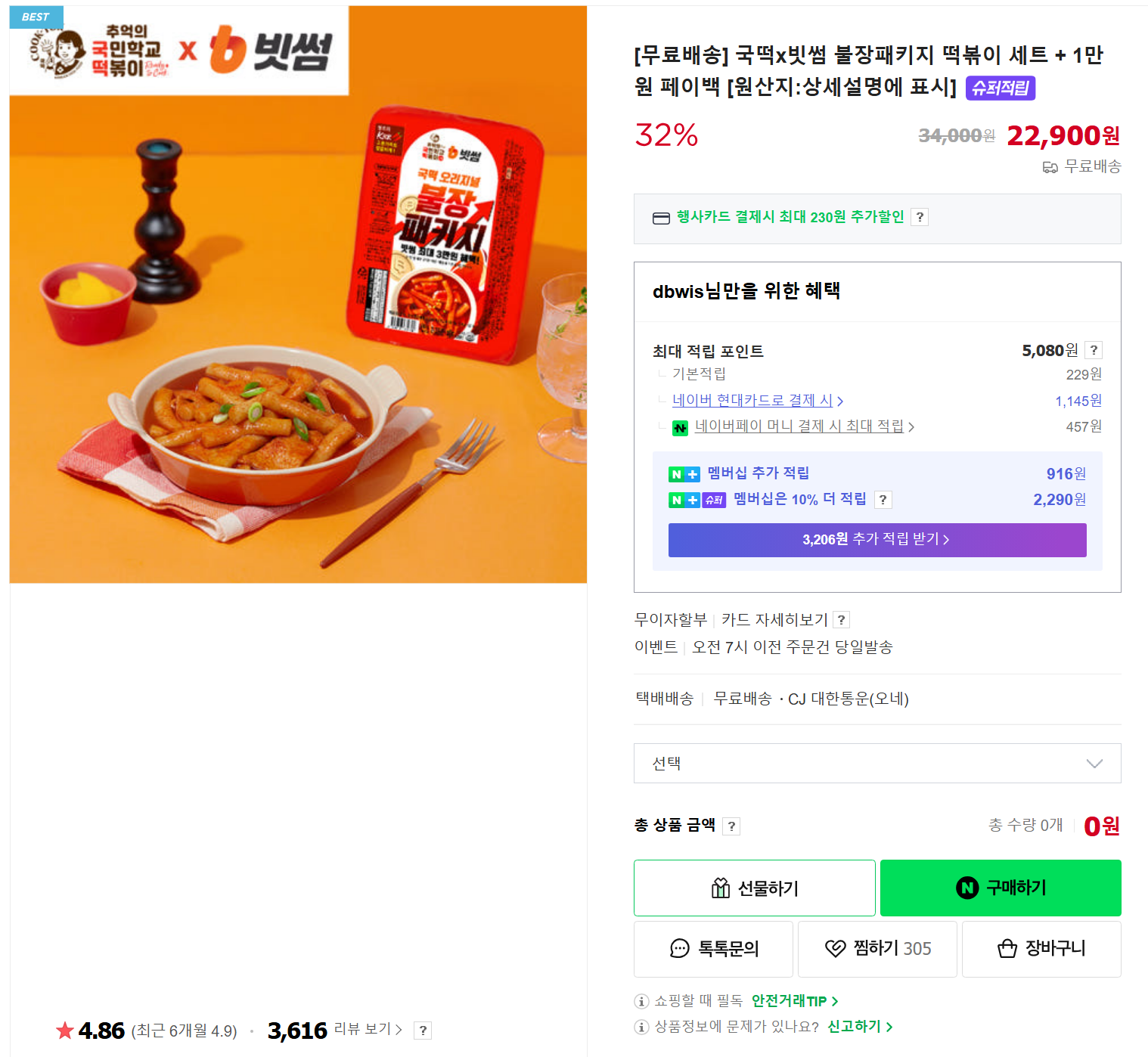Open the shopping cart via 장바구니 icon

[x=1007, y=949]
